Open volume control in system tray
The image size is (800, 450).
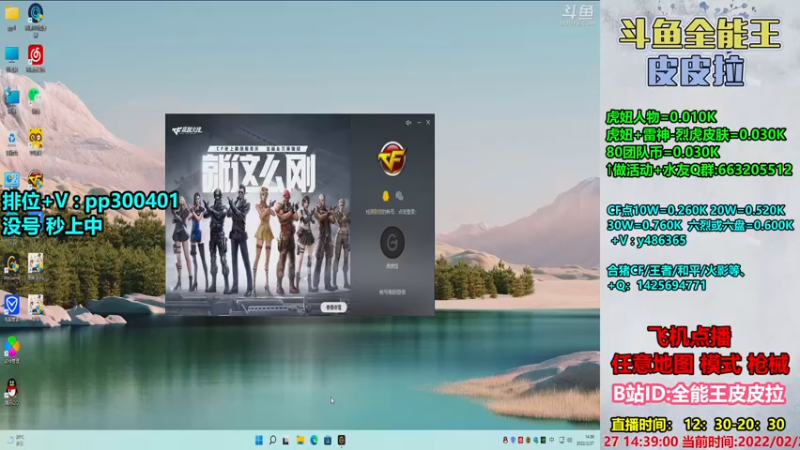tap(569, 440)
